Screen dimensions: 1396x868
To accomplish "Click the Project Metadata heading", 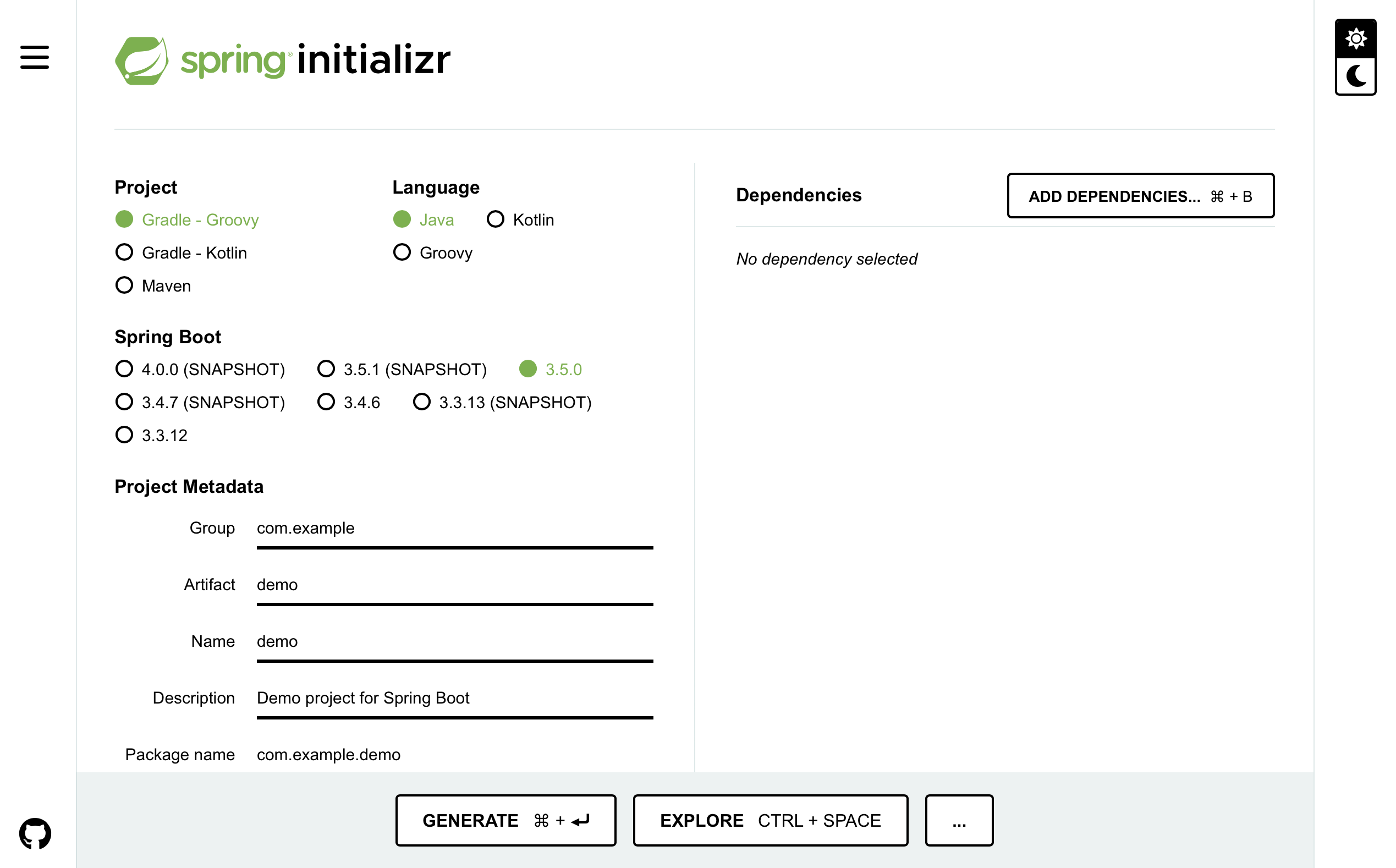I will pos(189,486).
